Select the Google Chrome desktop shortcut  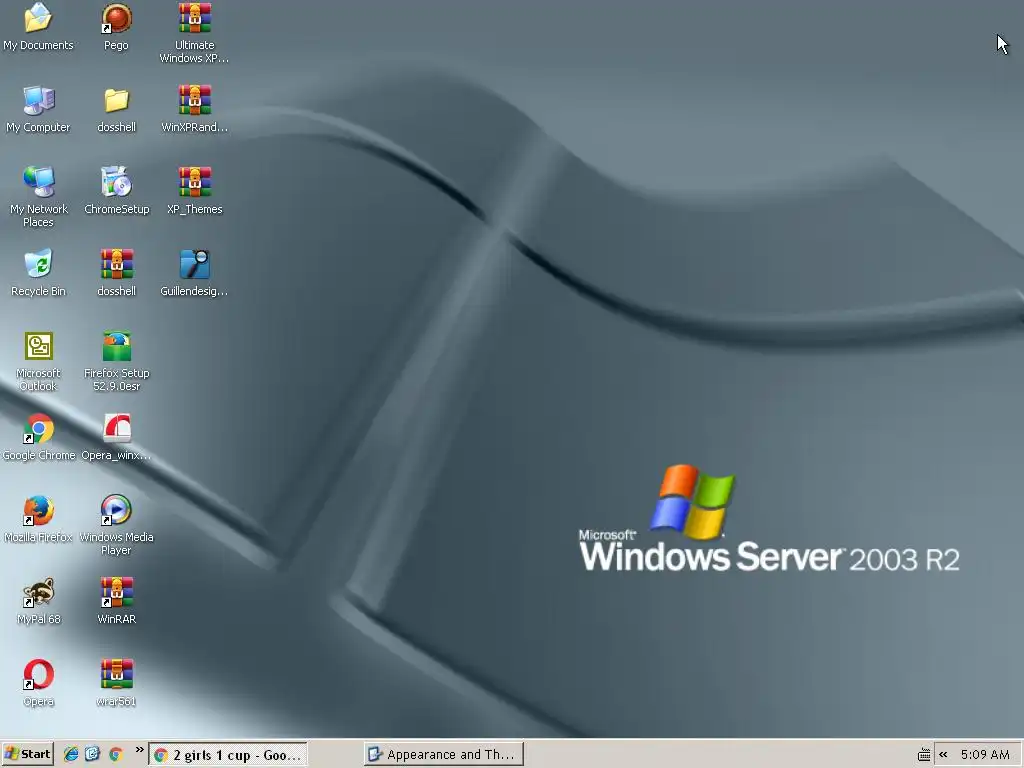coord(38,428)
